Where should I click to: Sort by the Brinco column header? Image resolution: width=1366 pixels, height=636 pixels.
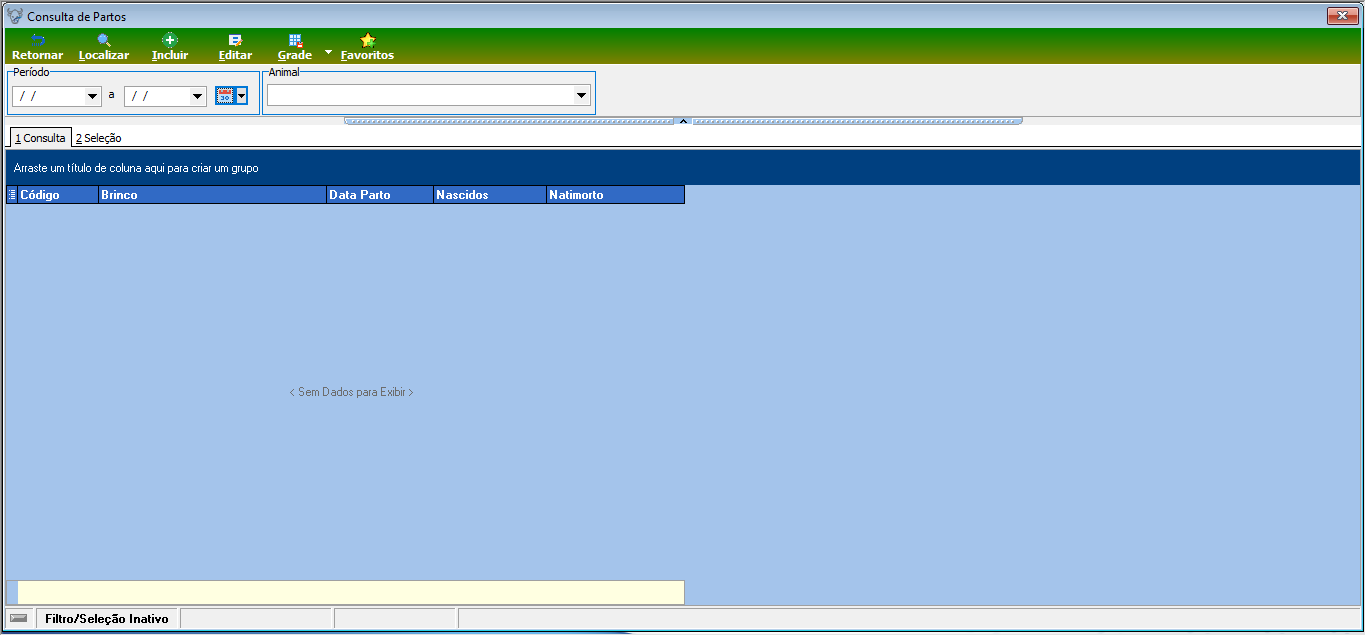(212, 195)
